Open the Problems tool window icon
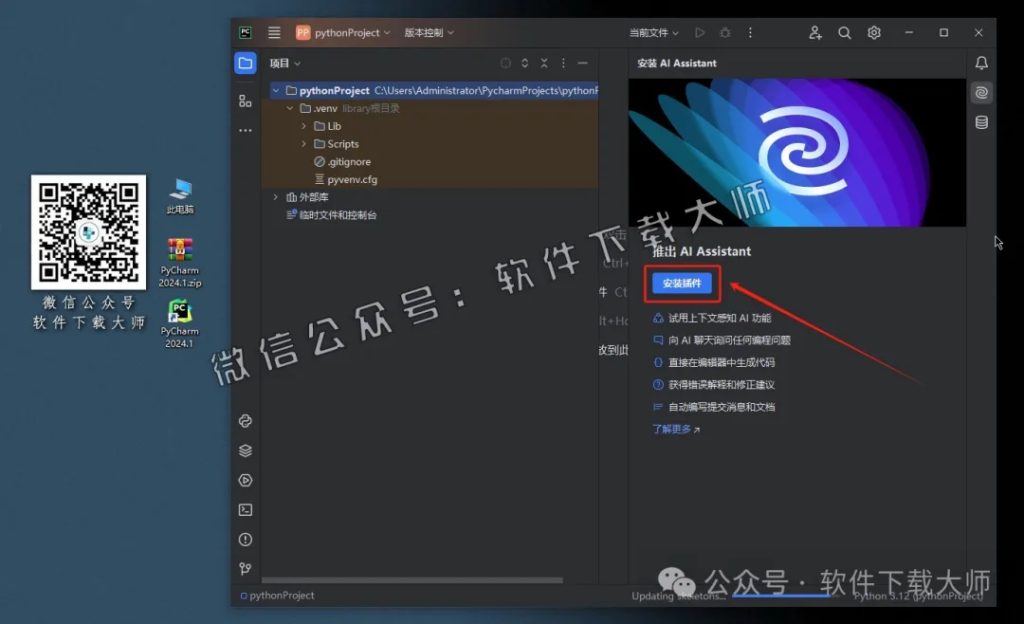 246,540
